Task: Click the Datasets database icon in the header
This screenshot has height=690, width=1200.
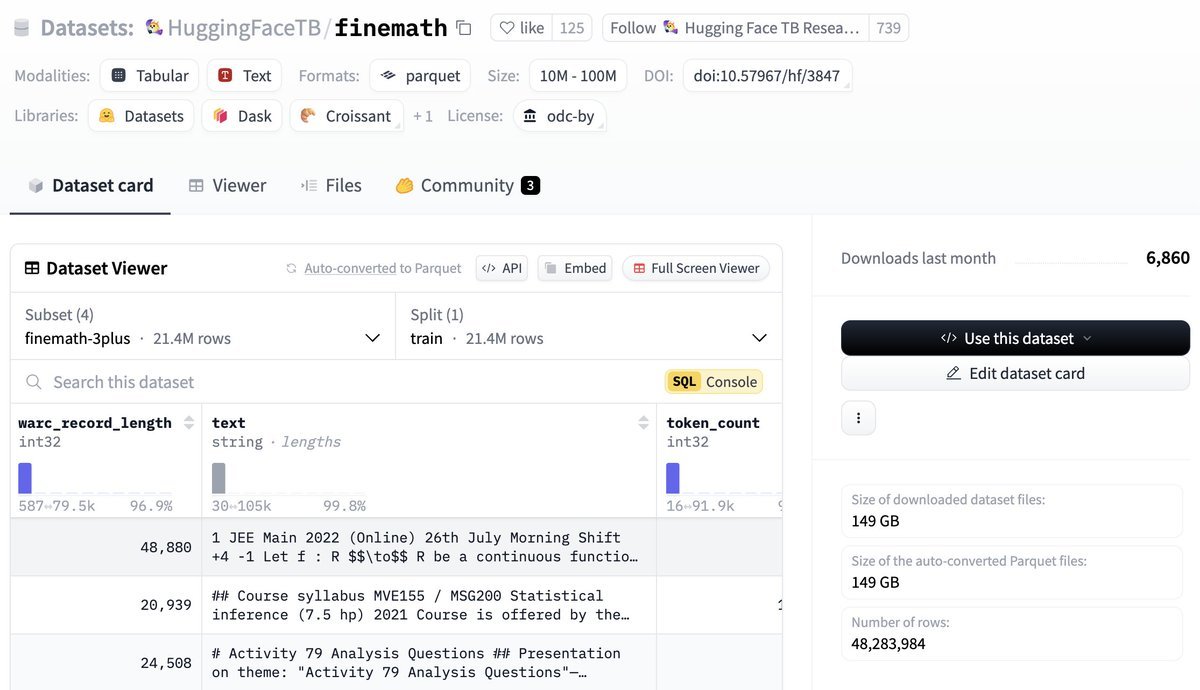Action: [x=22, y=28]
